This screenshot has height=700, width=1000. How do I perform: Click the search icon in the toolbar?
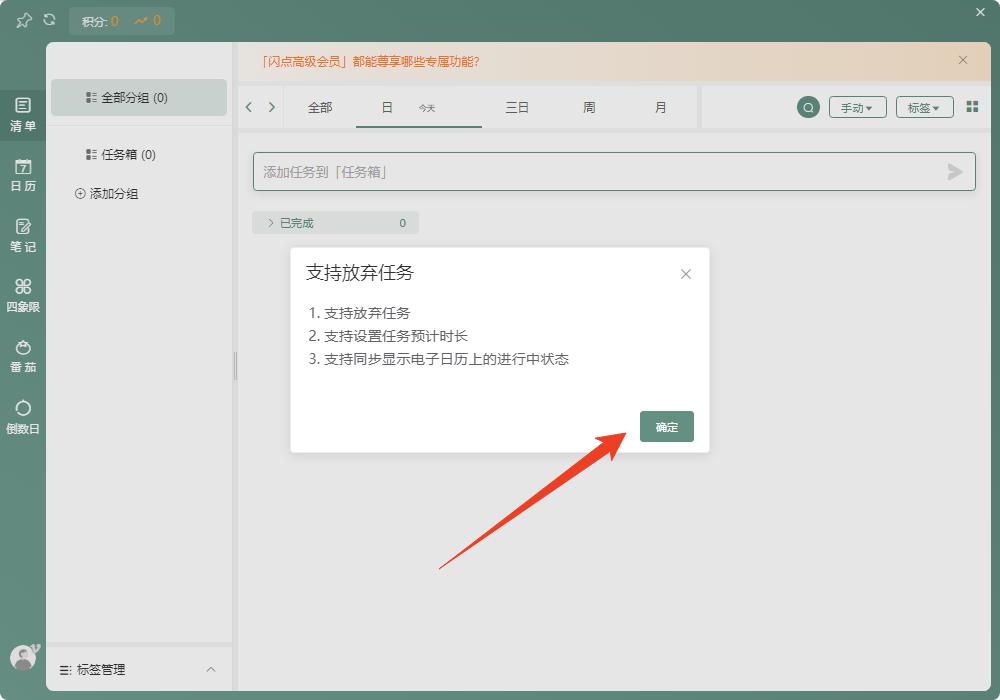click(808, 107)
